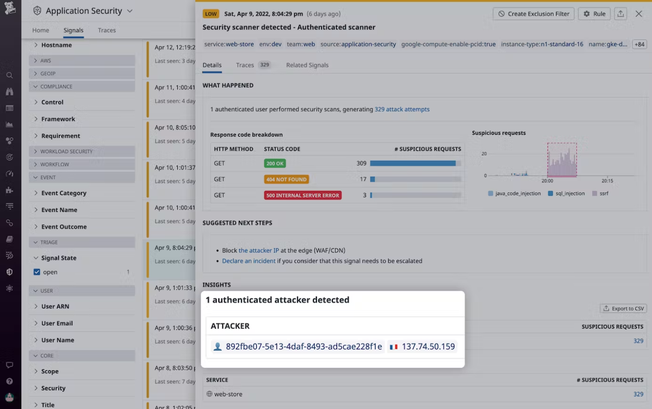Open the speed gauge APM sidebar icon
Screen dimensions: 652x409
(9, 174)
